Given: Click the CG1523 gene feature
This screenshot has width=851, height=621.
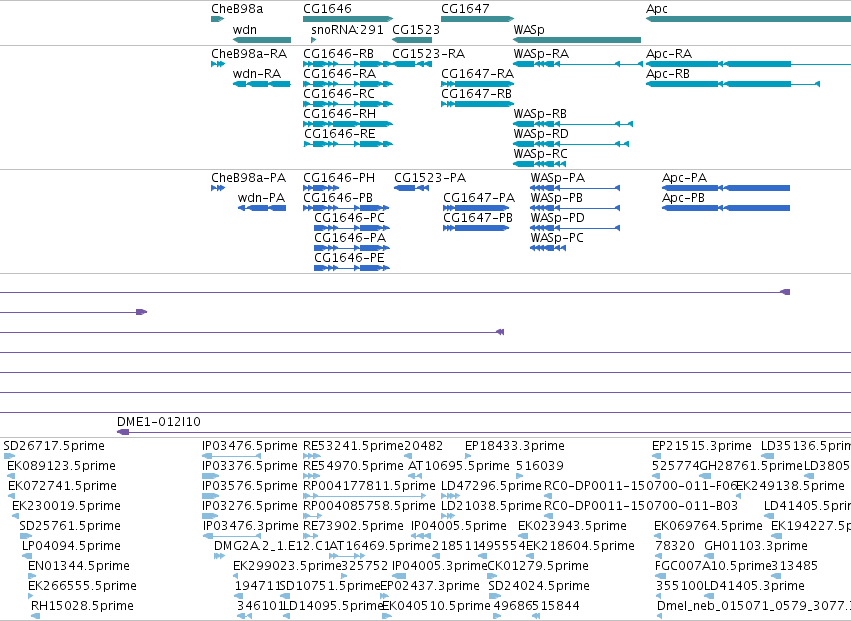Looking at the screenshot, I should 412,40.
